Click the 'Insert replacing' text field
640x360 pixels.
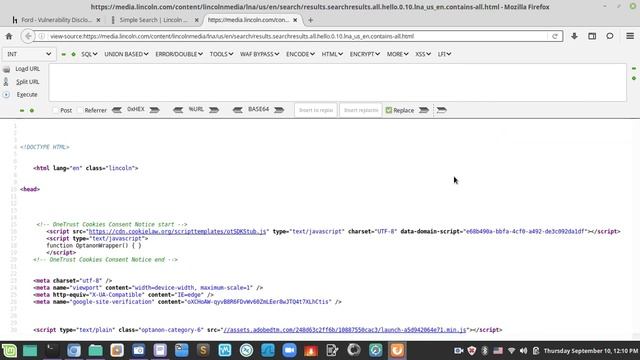pyautogui.click(x=361, y=110)
